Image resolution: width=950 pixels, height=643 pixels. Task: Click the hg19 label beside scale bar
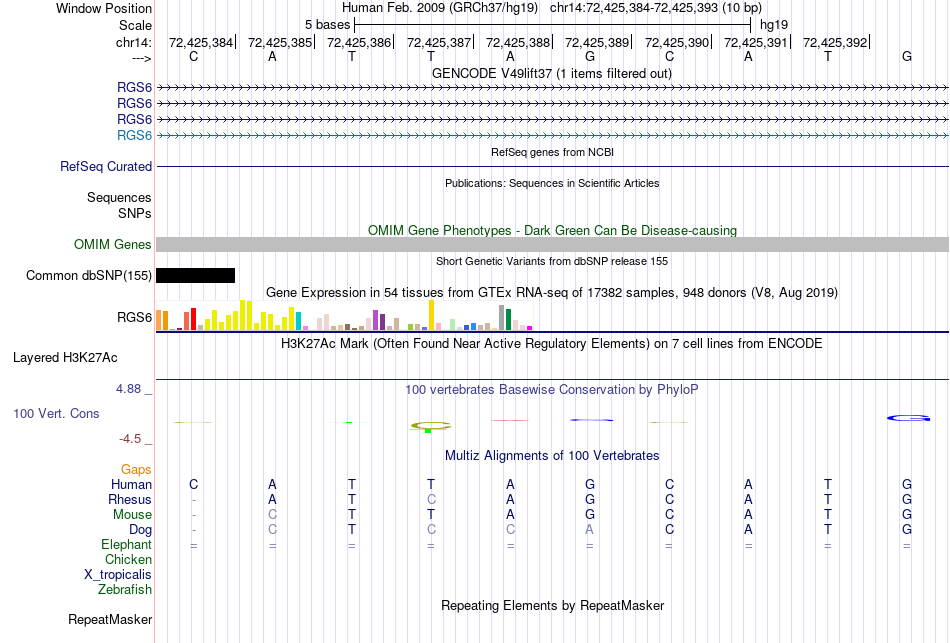pos(774,25)
